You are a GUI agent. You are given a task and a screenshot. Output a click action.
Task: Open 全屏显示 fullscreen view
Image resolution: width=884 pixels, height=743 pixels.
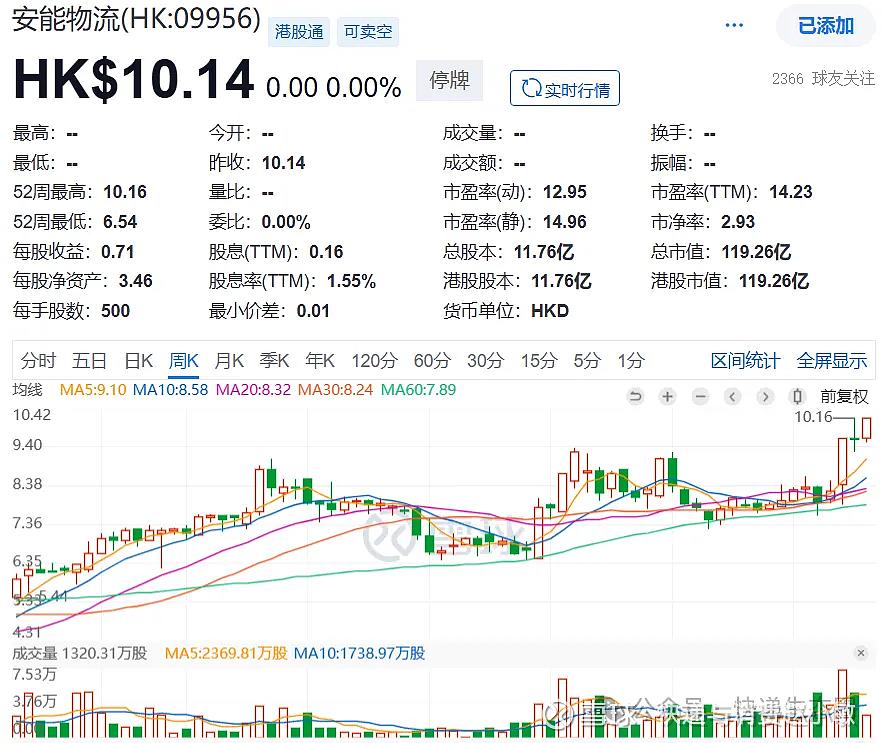click(832, 361)
